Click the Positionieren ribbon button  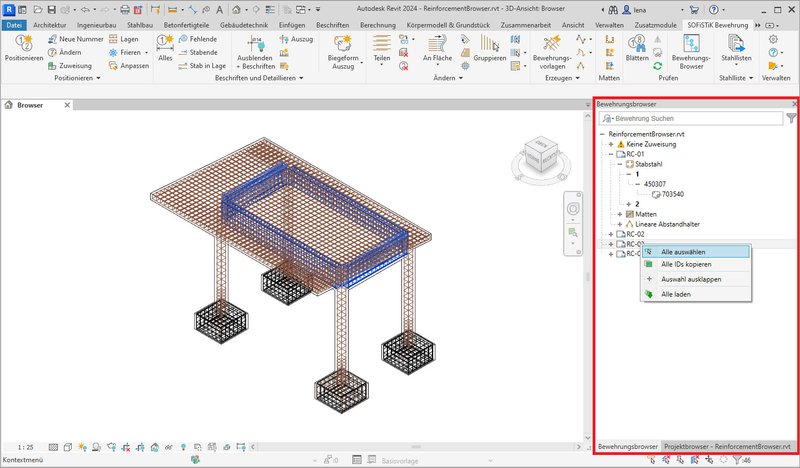[23, 46]
